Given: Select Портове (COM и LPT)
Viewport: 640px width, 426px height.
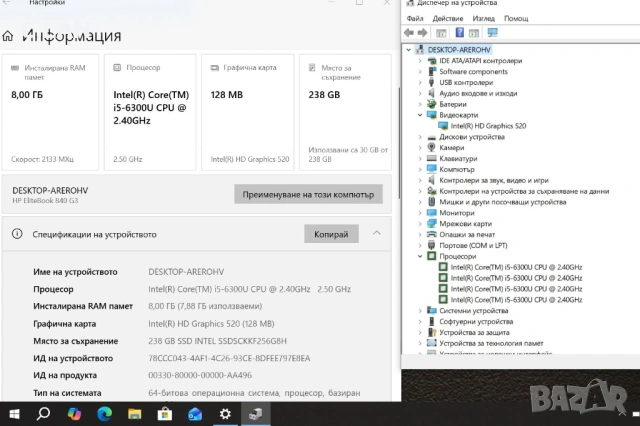Looking at the screenshot, I should 473,245.
